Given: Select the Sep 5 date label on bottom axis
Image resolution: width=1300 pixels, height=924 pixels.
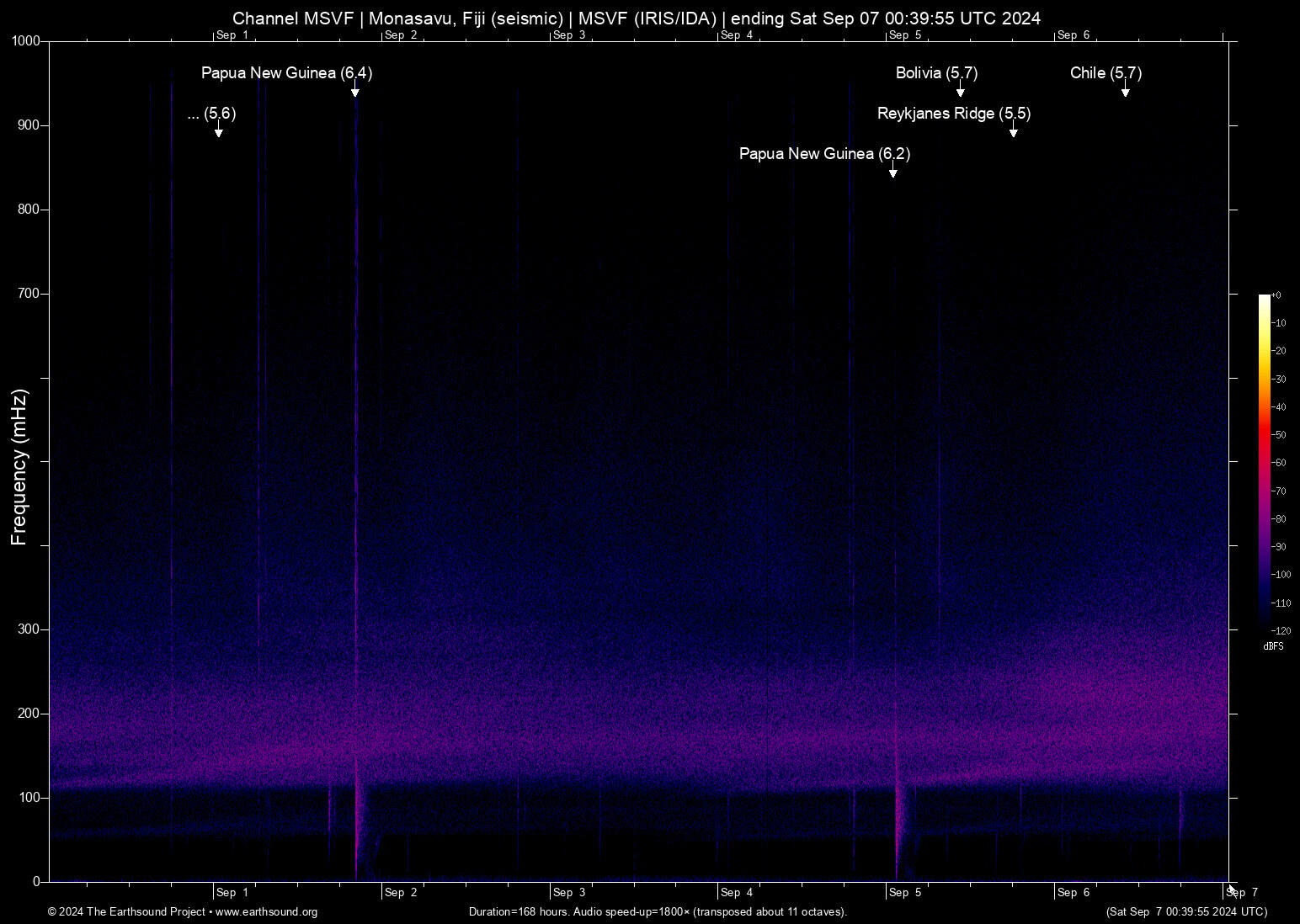Looking at the screenshot, I should click(x=905, y=893).
